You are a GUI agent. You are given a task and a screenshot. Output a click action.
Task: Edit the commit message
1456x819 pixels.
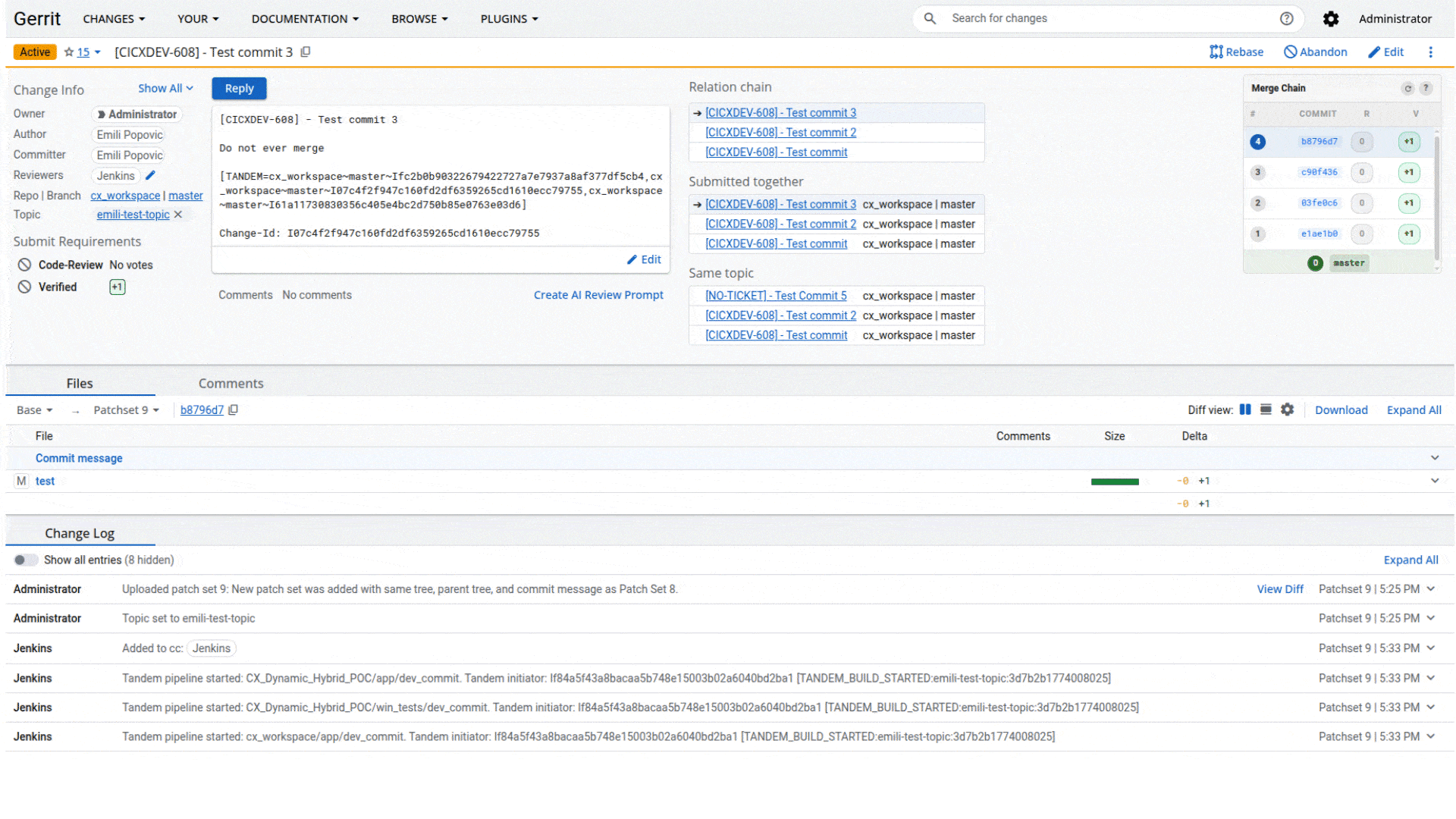644,259
